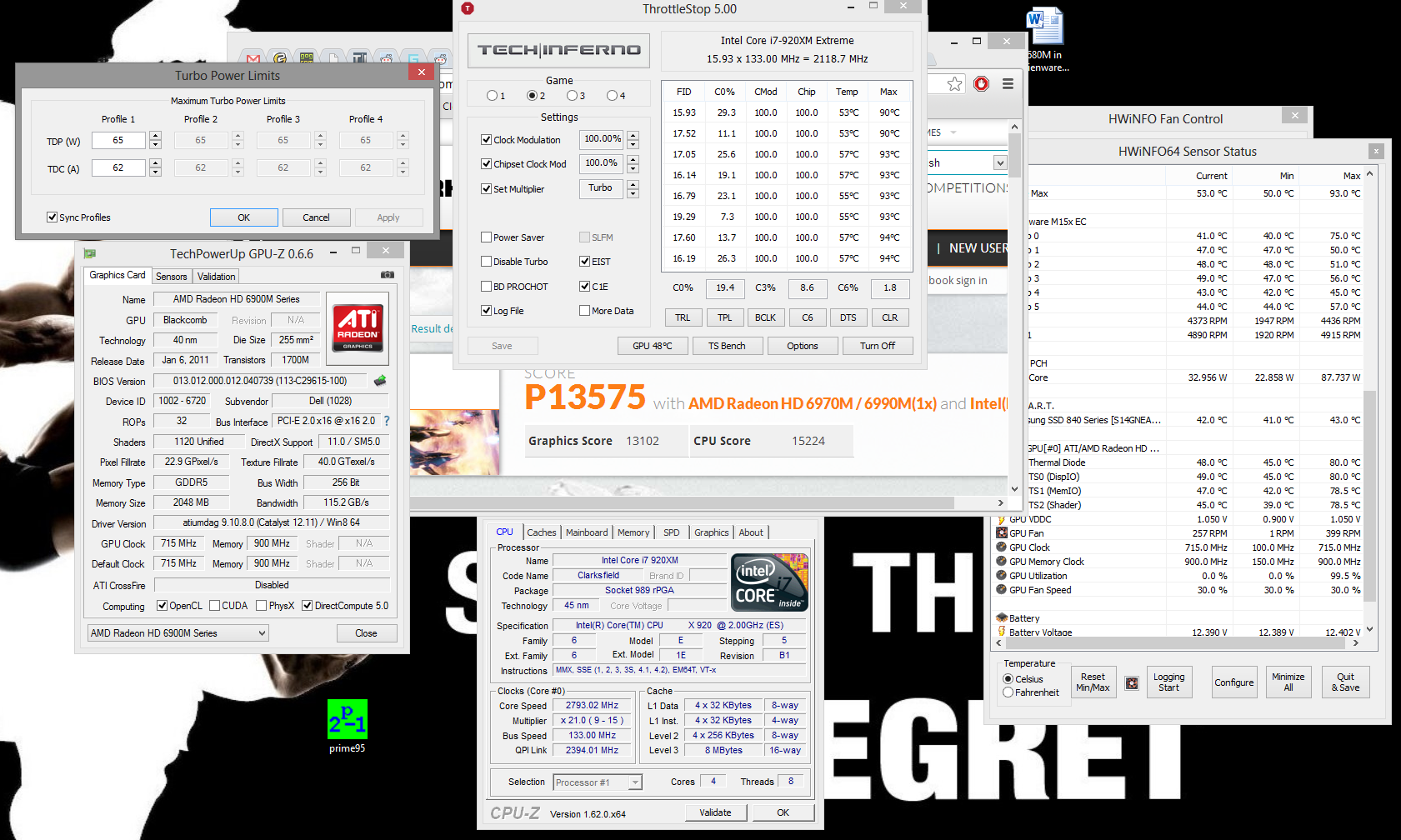The height and width of the screenshot is (840, 1401).
Task: Click OK in Turbo Power Limits dialog
Action: tap(244, 217)
